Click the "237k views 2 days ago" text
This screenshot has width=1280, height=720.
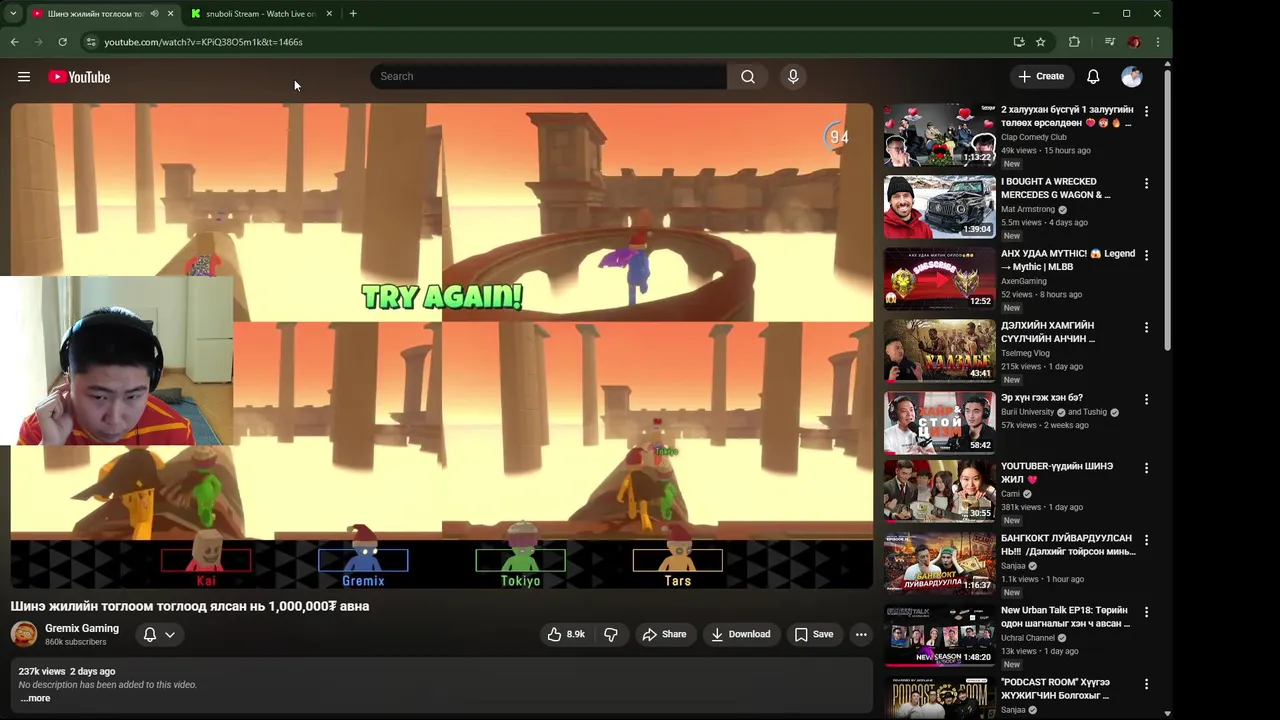pyautogui.click(x=67, y=672)
